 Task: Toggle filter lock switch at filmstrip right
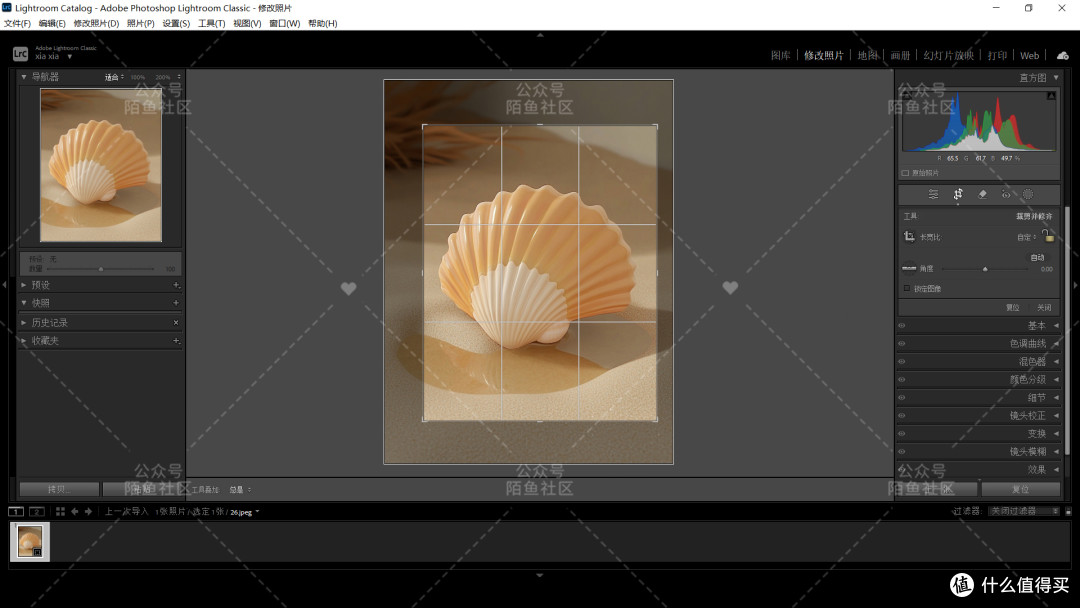[1068, 511]
